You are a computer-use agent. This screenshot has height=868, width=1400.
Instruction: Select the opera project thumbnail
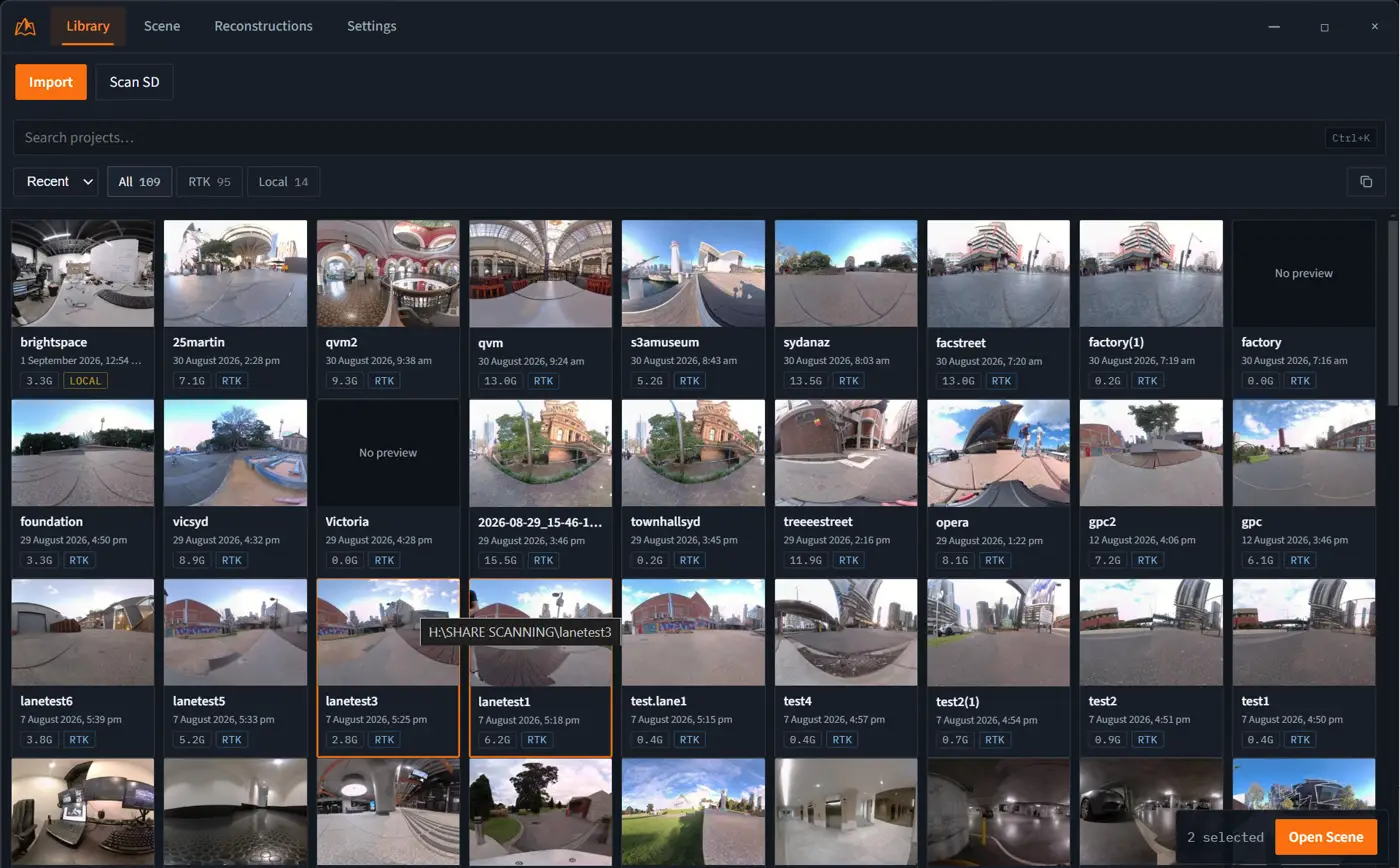998,453
